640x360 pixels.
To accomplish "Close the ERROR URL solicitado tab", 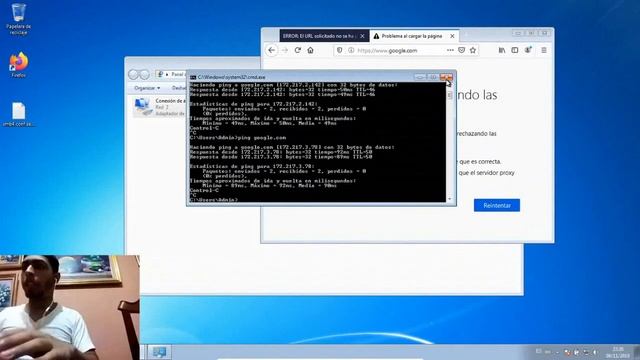I will tap(362, 36).
